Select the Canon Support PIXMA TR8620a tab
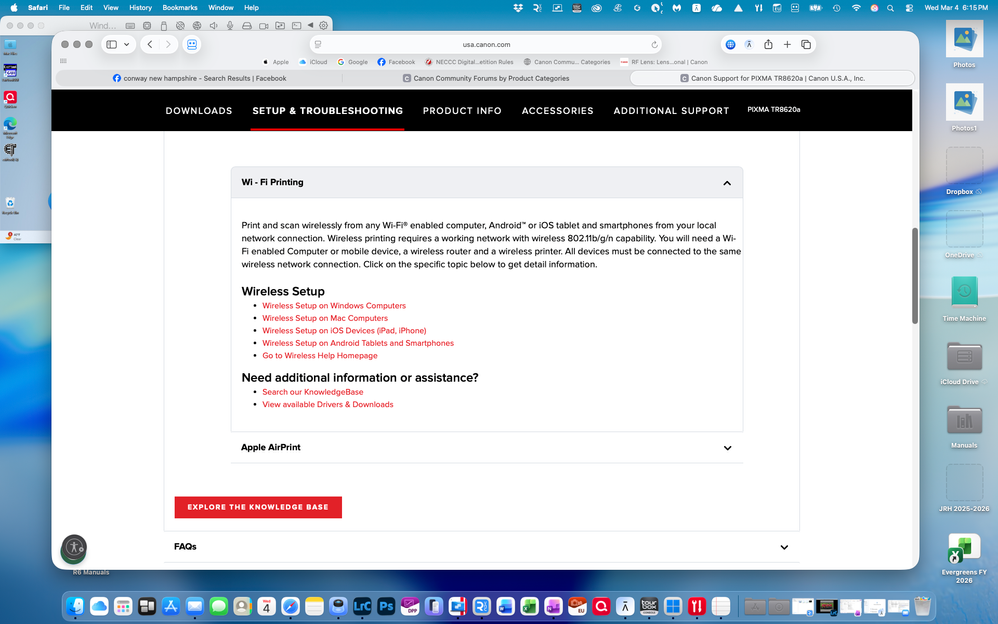 (772, 78)
